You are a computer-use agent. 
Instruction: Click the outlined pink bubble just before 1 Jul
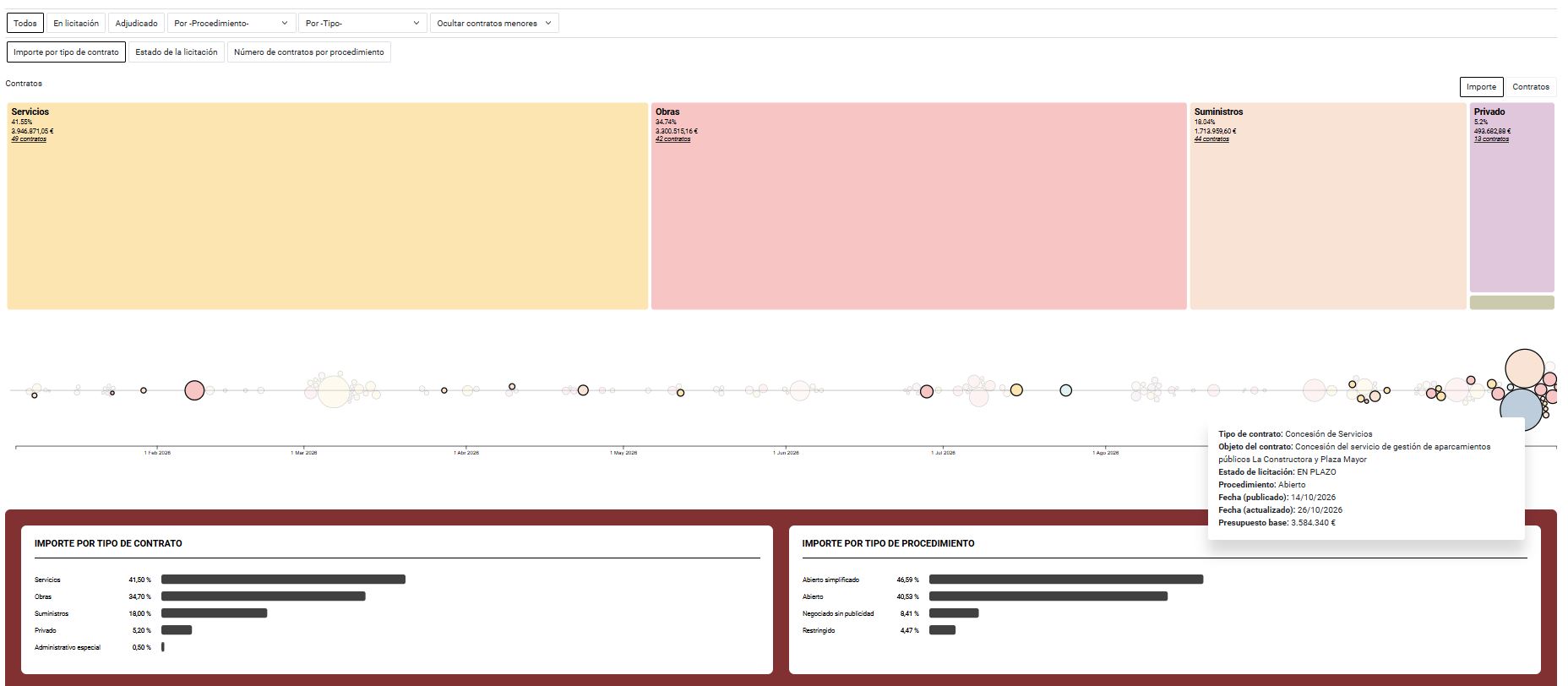click(927, 391)
